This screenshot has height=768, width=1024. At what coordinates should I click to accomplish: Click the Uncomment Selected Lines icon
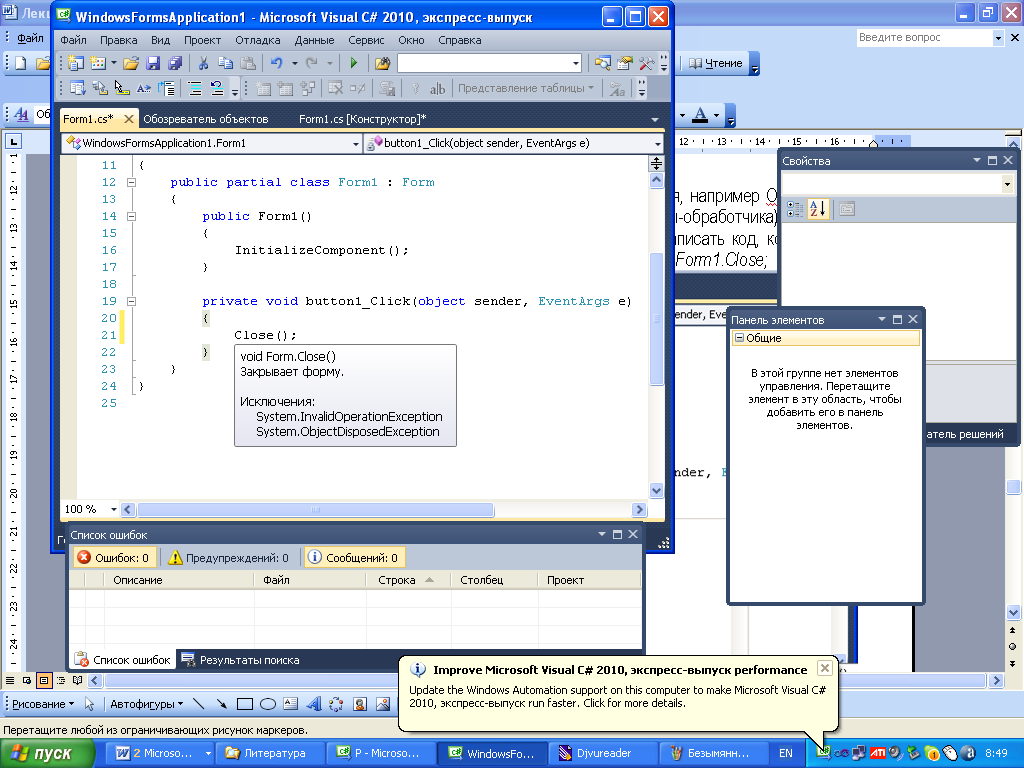(217, 88)
